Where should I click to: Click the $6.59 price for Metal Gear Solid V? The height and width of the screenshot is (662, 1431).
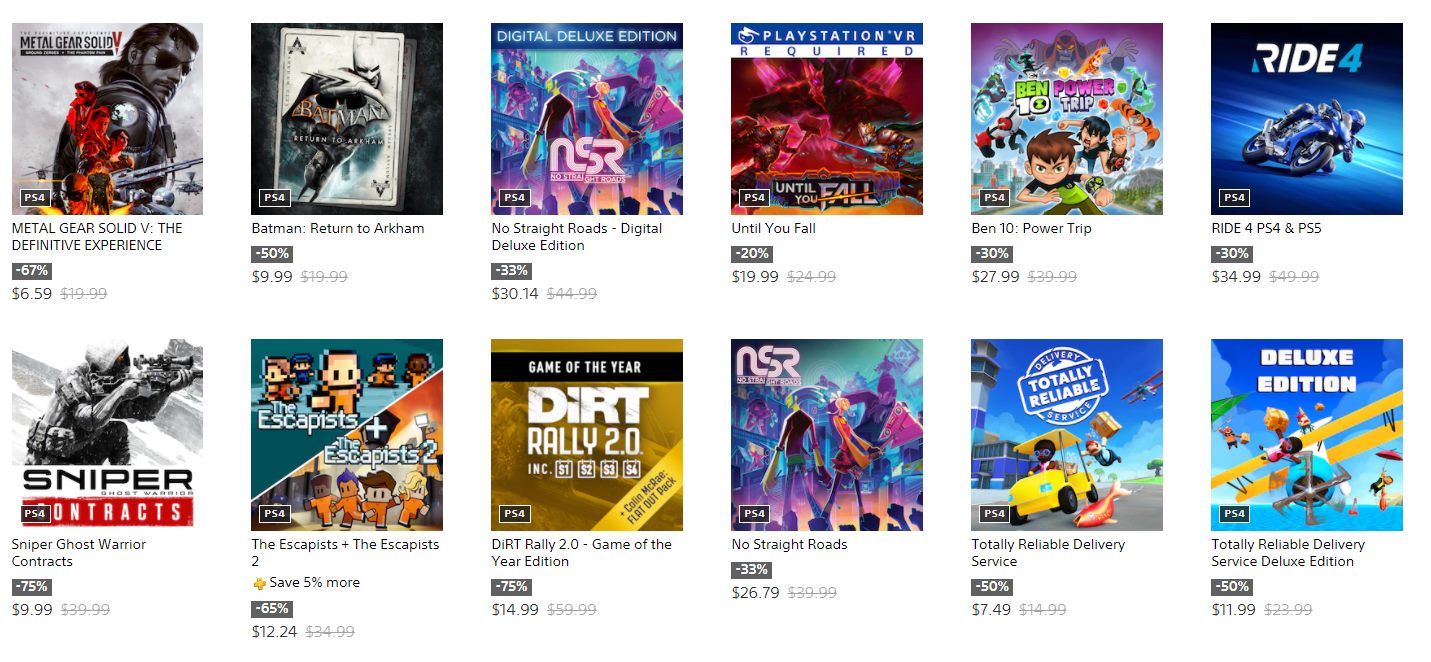[32, 294]
